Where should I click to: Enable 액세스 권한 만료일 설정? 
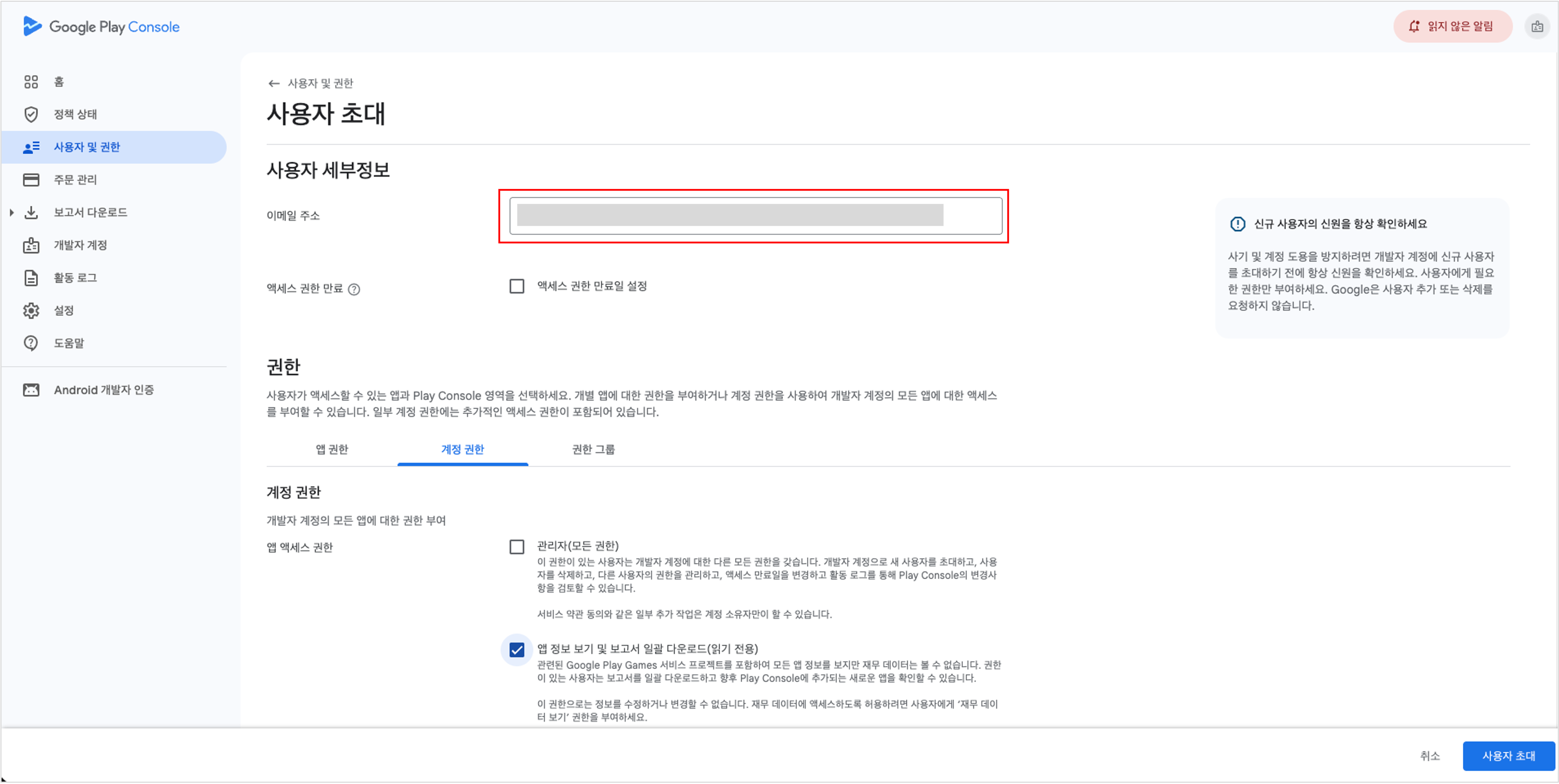(517, 286)
